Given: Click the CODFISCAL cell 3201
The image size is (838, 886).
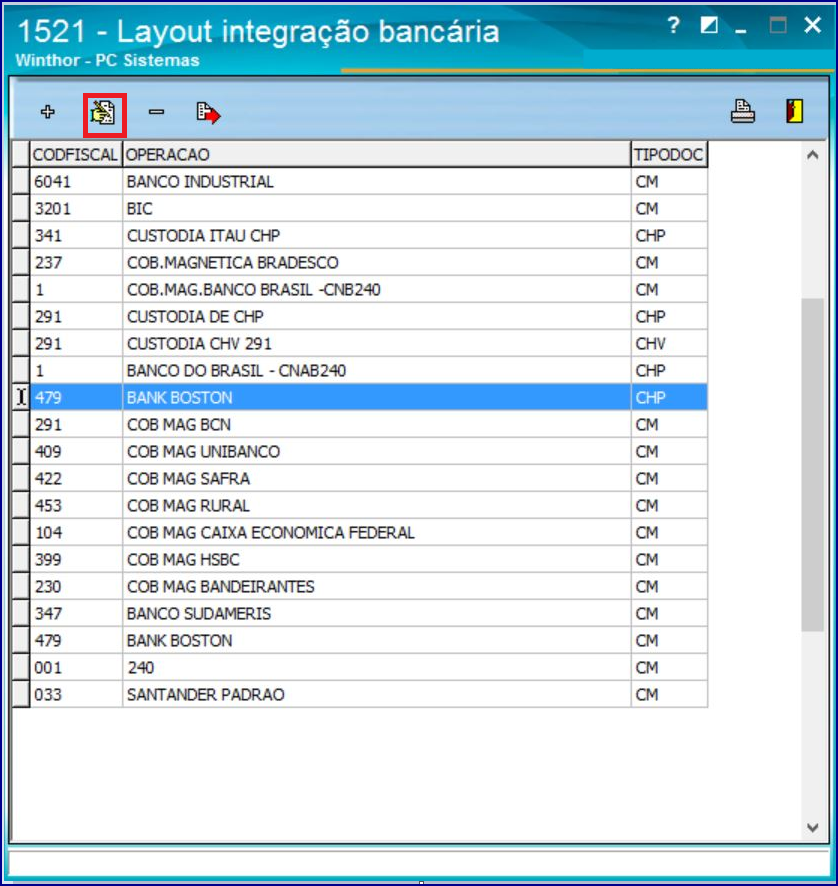Looking at the screenshot, I should click(76, 209).
